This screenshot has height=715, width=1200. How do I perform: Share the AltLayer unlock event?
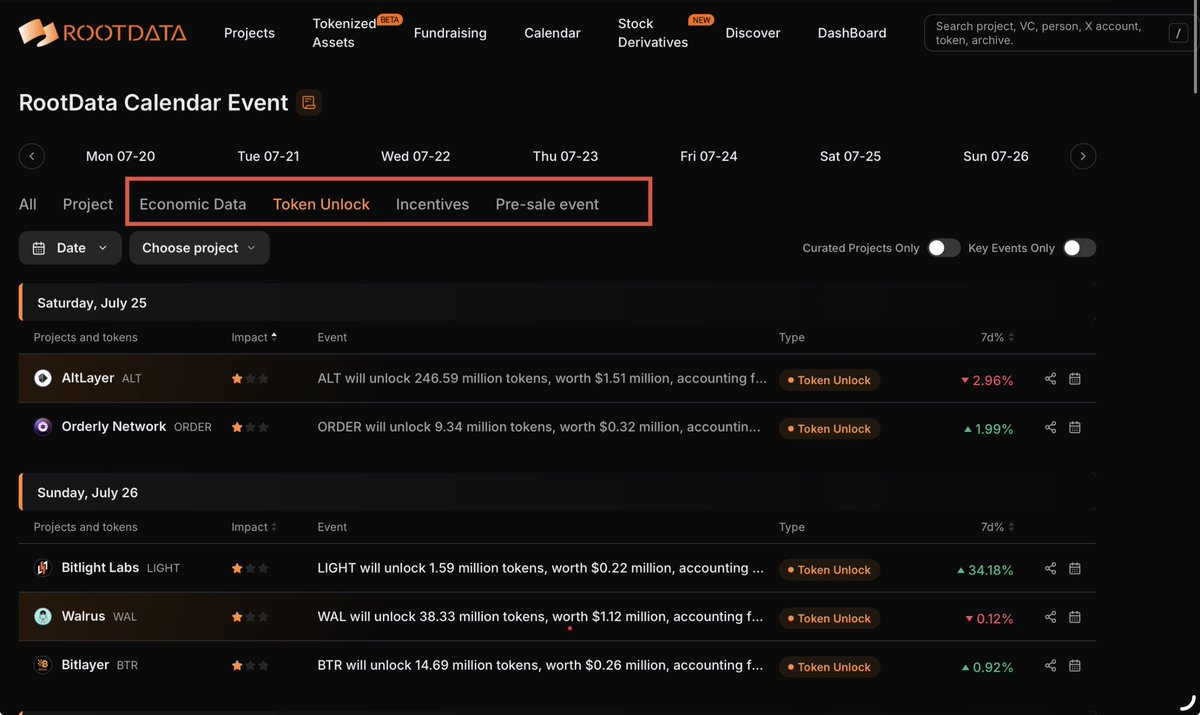click(x=1050, y=379)
